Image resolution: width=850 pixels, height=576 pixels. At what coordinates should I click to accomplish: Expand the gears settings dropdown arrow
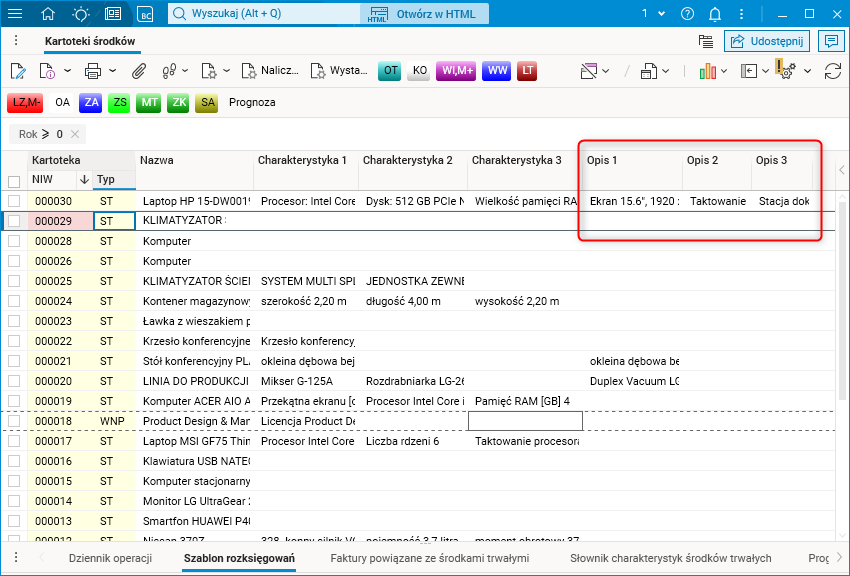807,70
